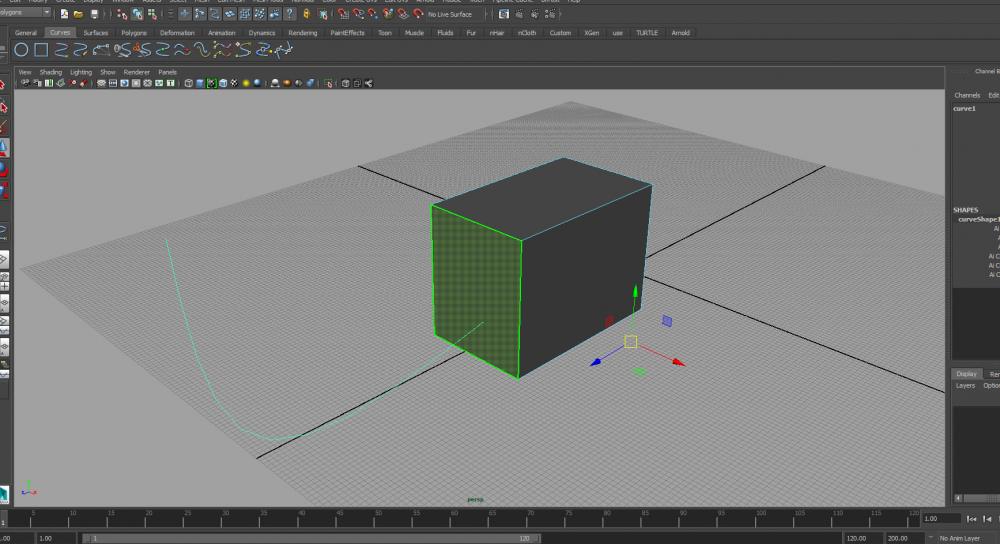Viewport: 1000px width, 544px height.
Task: Click the viewport X-Ray icon
Action: pyautogui.click(x=345, y=84)
